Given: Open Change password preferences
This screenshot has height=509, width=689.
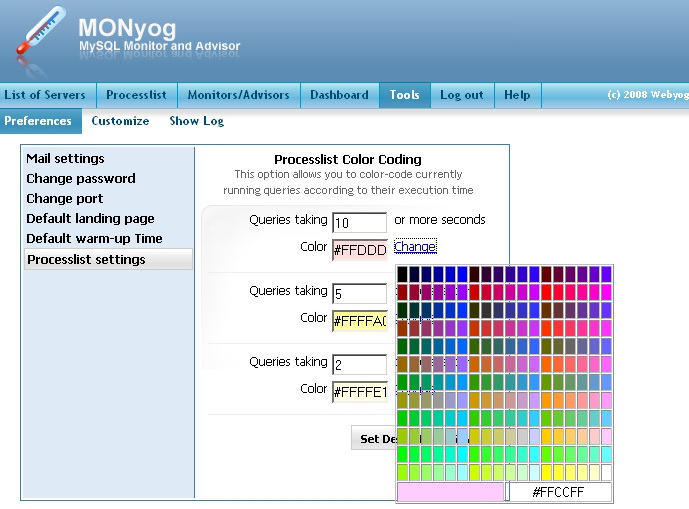Looking at the screenshot, I should pos(81,179).
